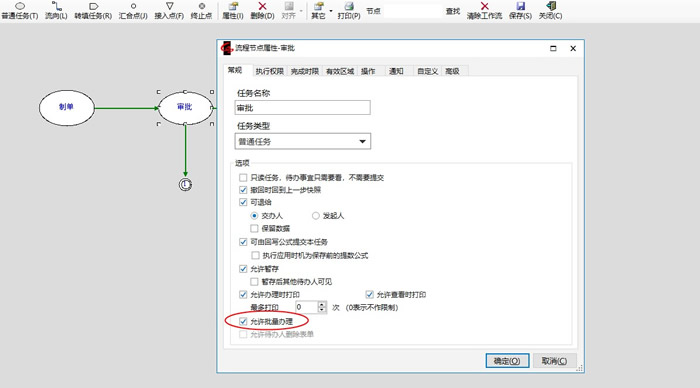
Task: Open the 有效区域 tab
Action: [x=340, y=71]
